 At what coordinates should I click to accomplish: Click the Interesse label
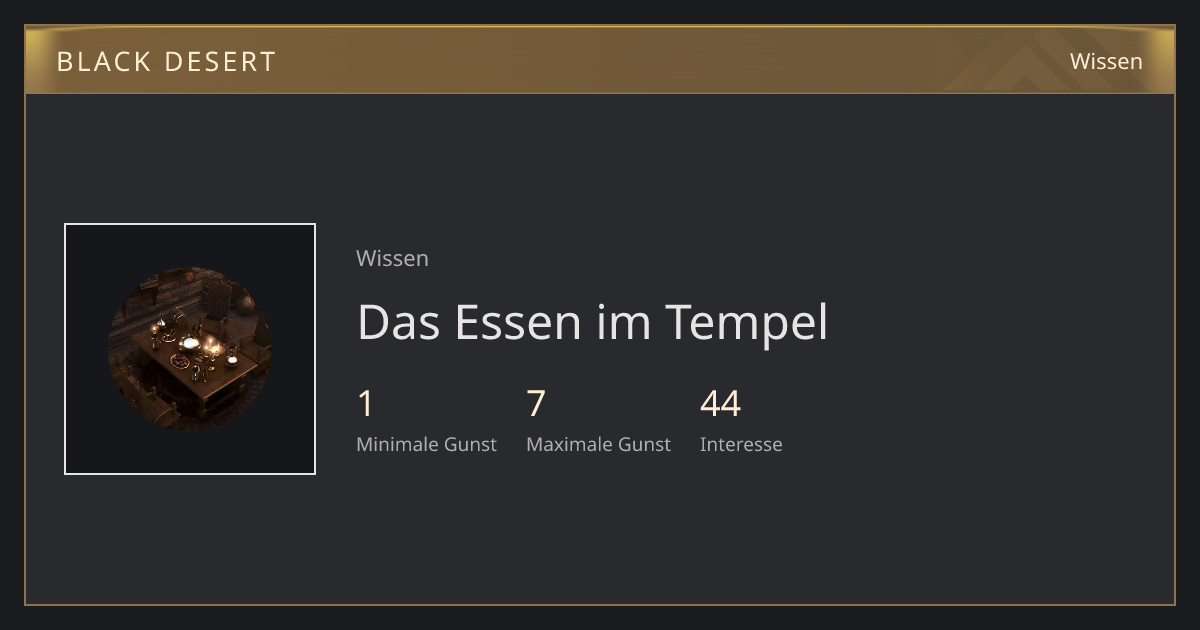pos(741,444)
